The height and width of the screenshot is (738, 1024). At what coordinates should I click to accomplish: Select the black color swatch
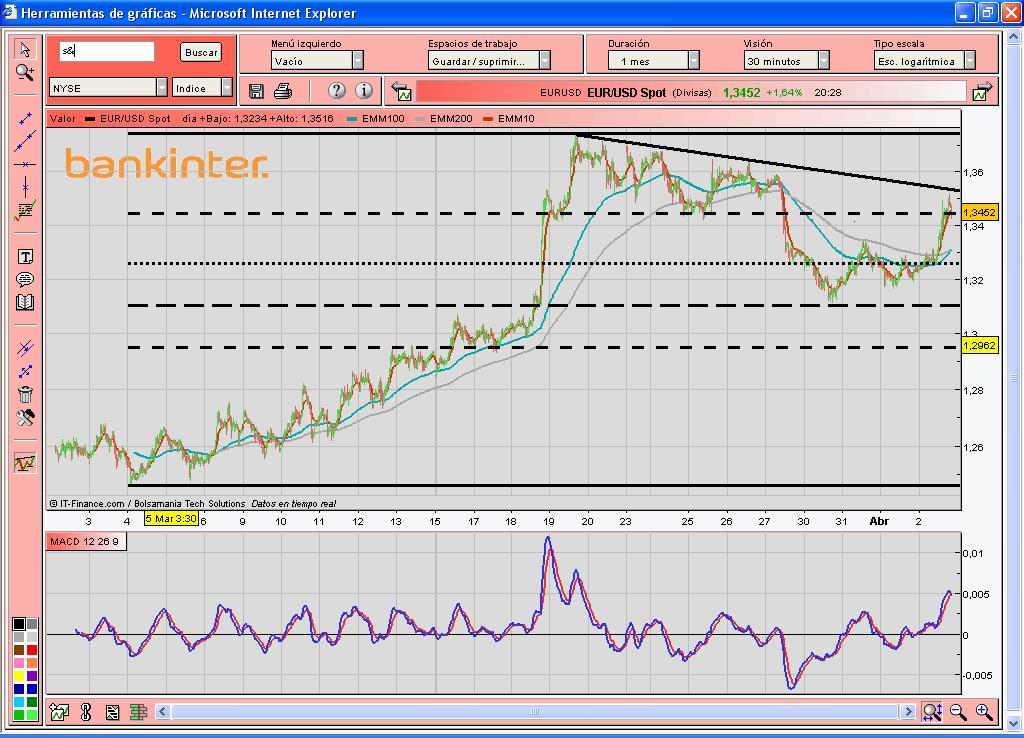(x=19, y=624)
